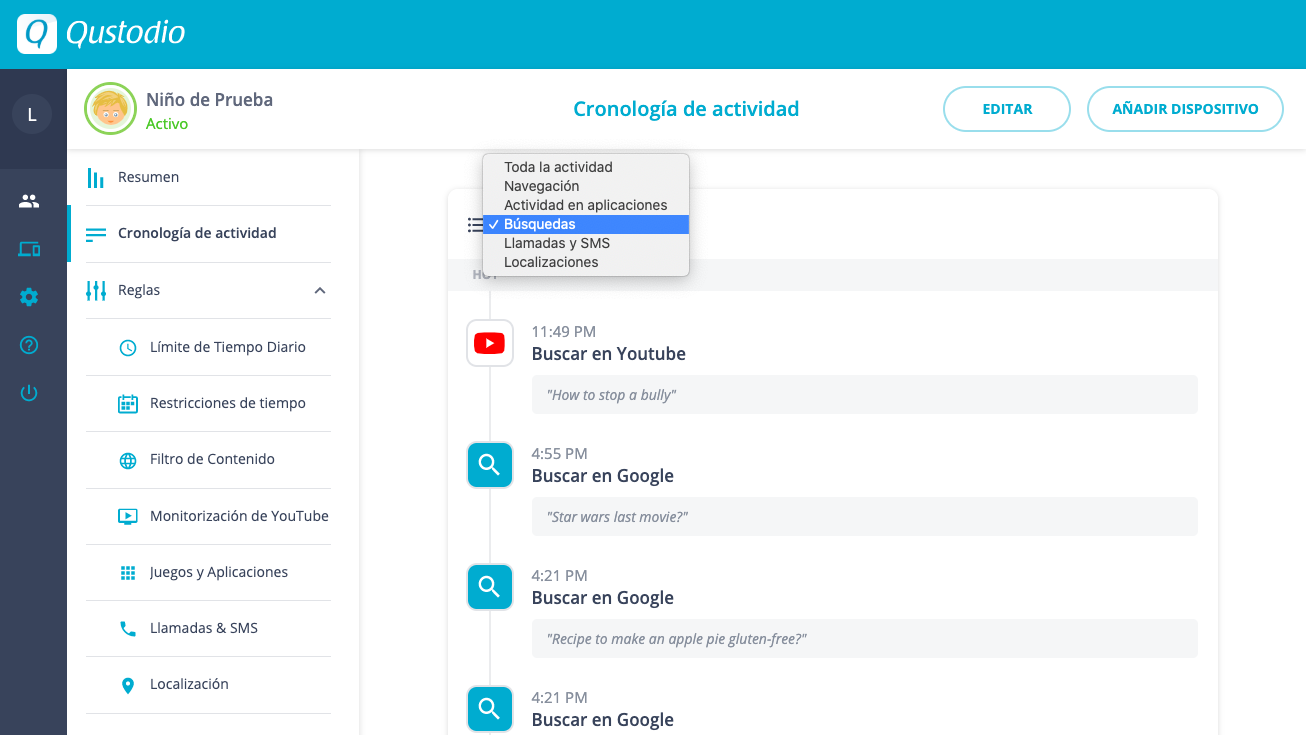Select the checked Búsquedas filter option

586,224
